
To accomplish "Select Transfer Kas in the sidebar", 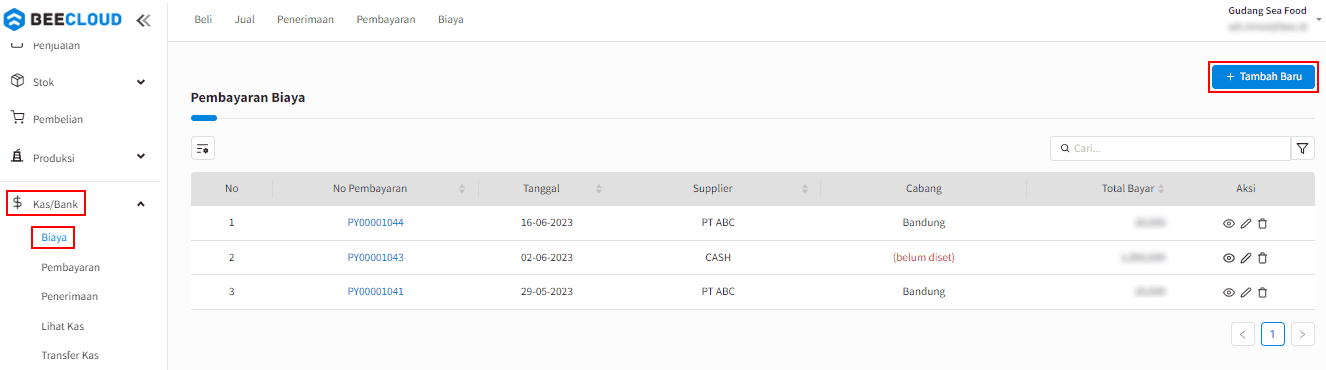I will point(70,355).
